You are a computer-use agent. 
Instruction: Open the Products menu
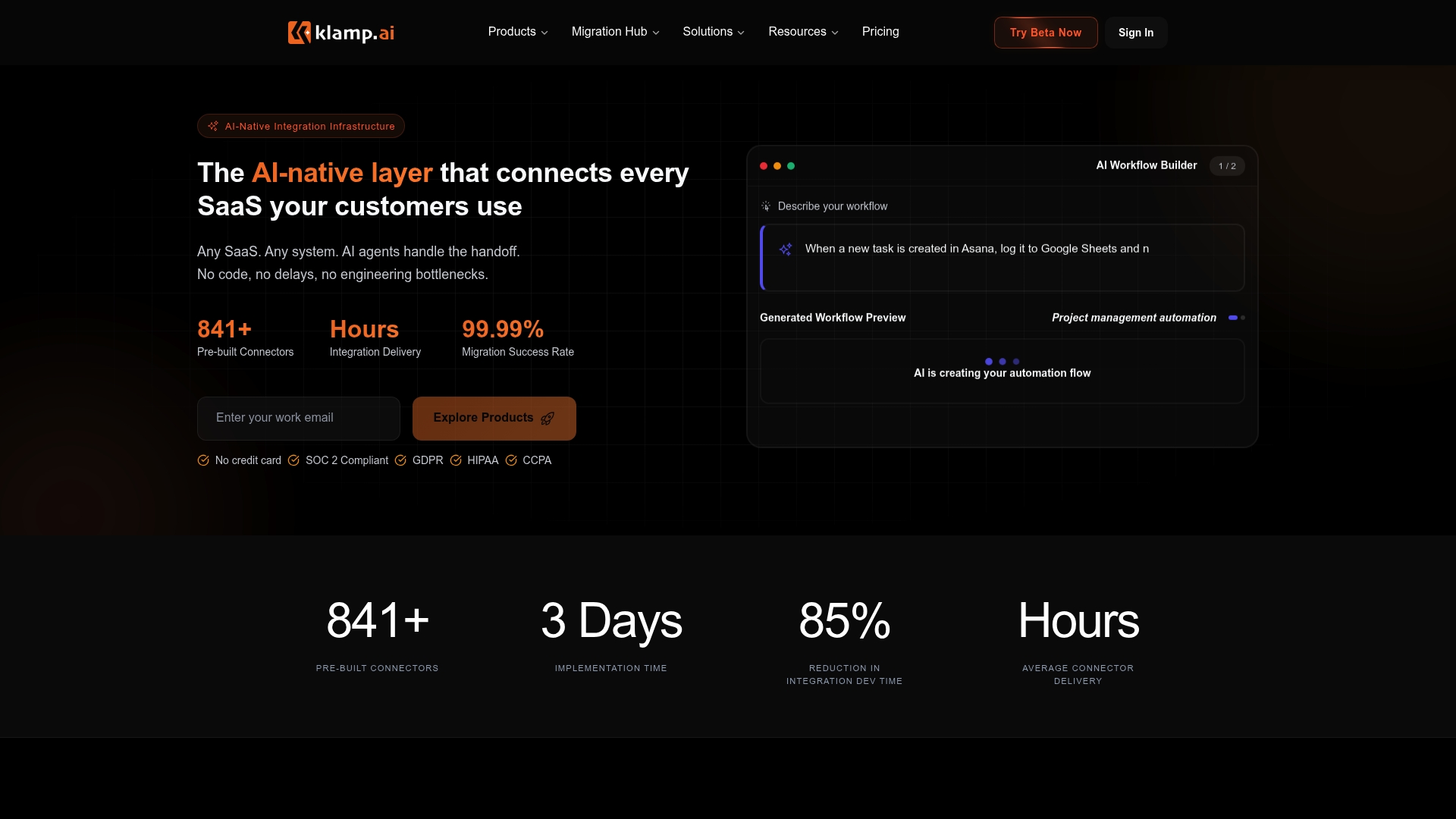(518, 32)
